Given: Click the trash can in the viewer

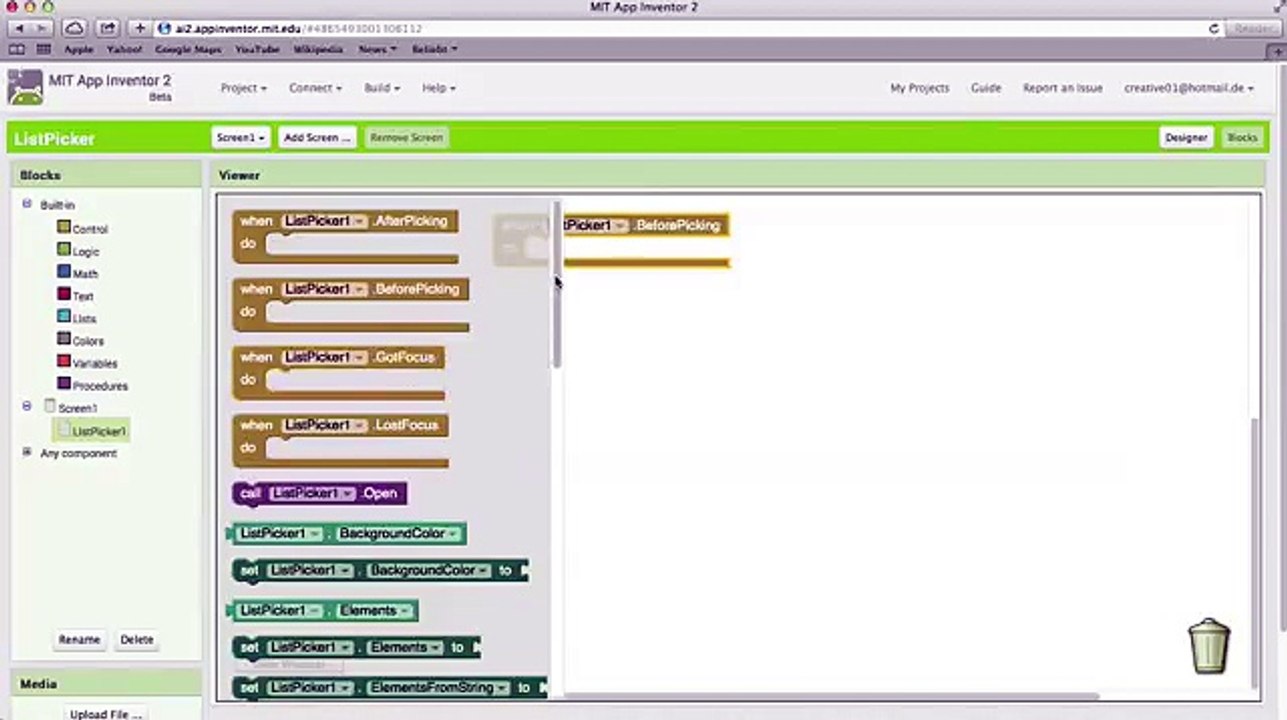Looking at the screenshot, I should pyautogui.click(x=1209, y=645).
